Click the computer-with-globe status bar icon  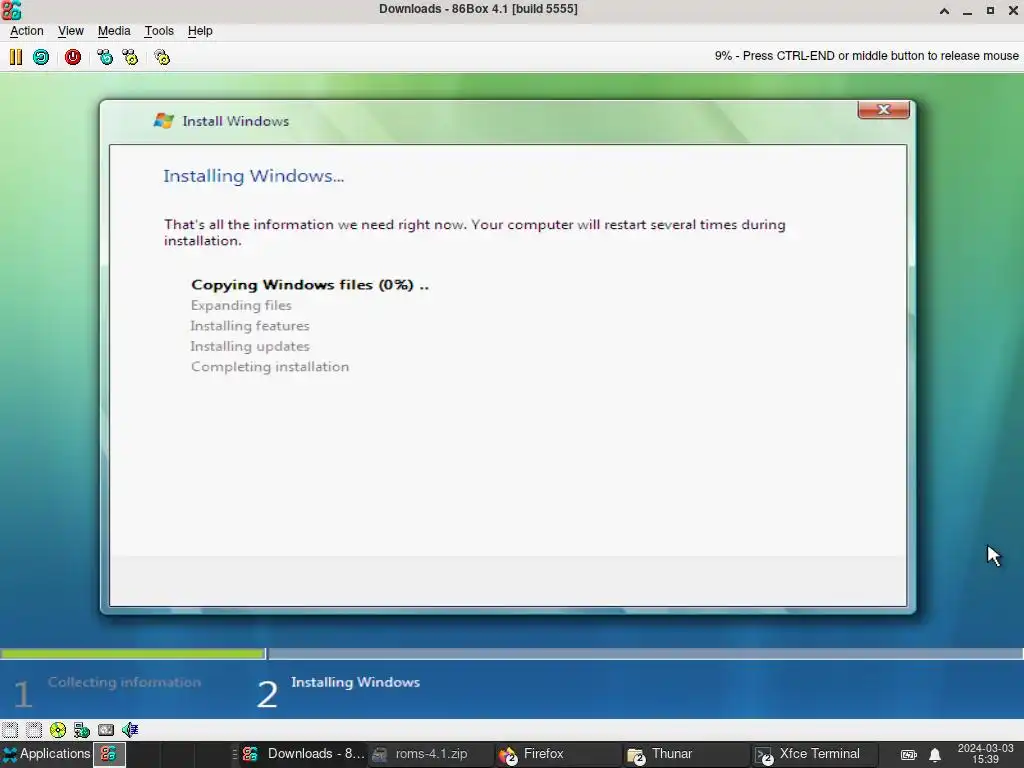[x=82, y=729]
